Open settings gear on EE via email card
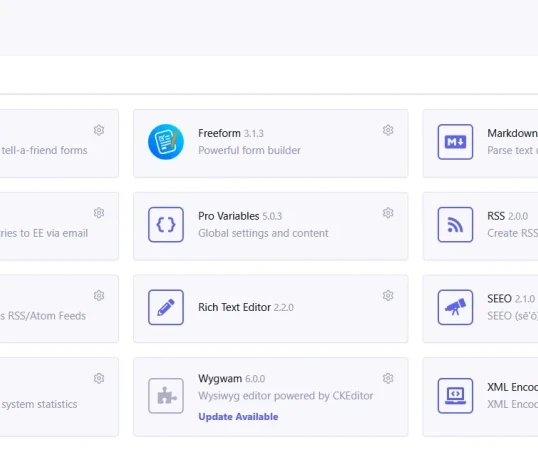Viewport: 538px width, 450px height. tap(99, 213)
